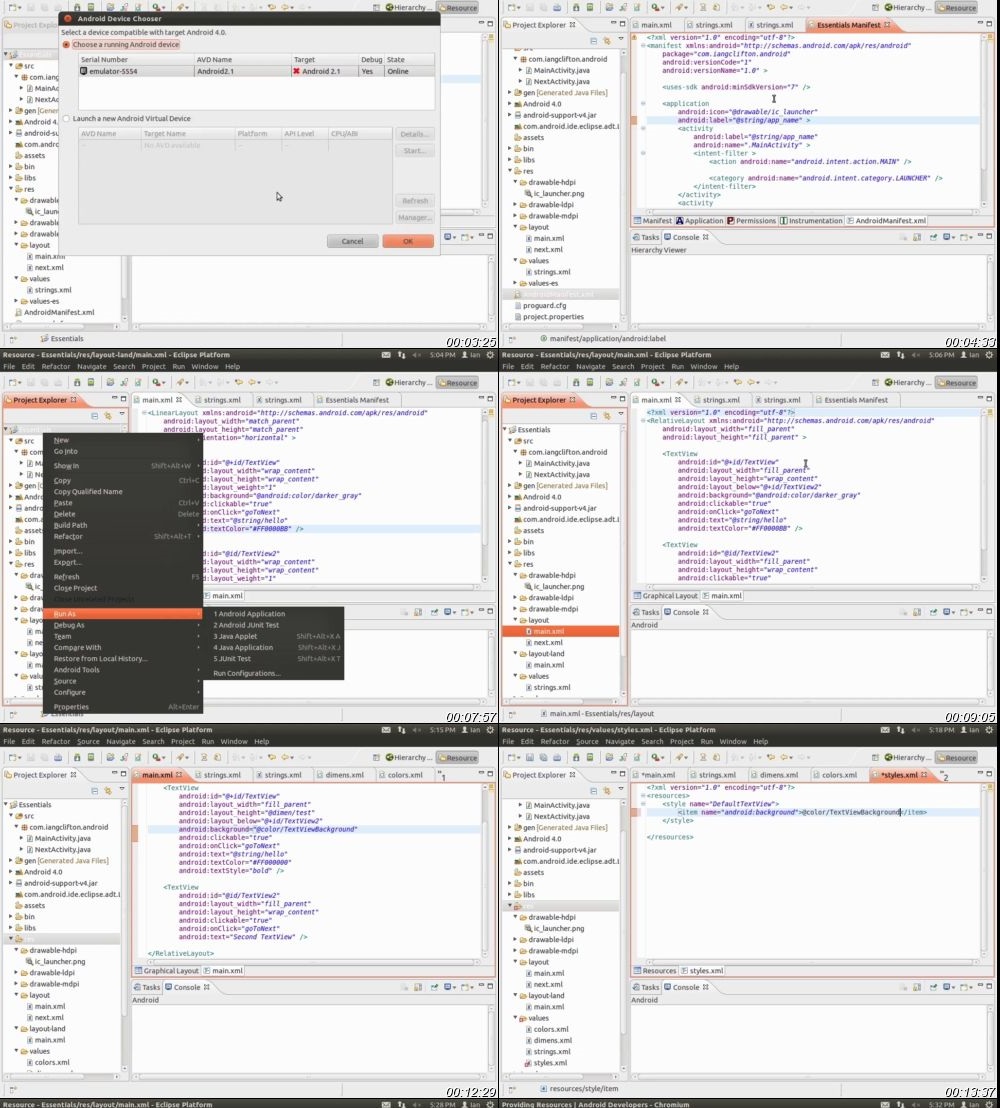Collapse All icon in 00:09:05 Project Explorer

(x=594, y=416)
